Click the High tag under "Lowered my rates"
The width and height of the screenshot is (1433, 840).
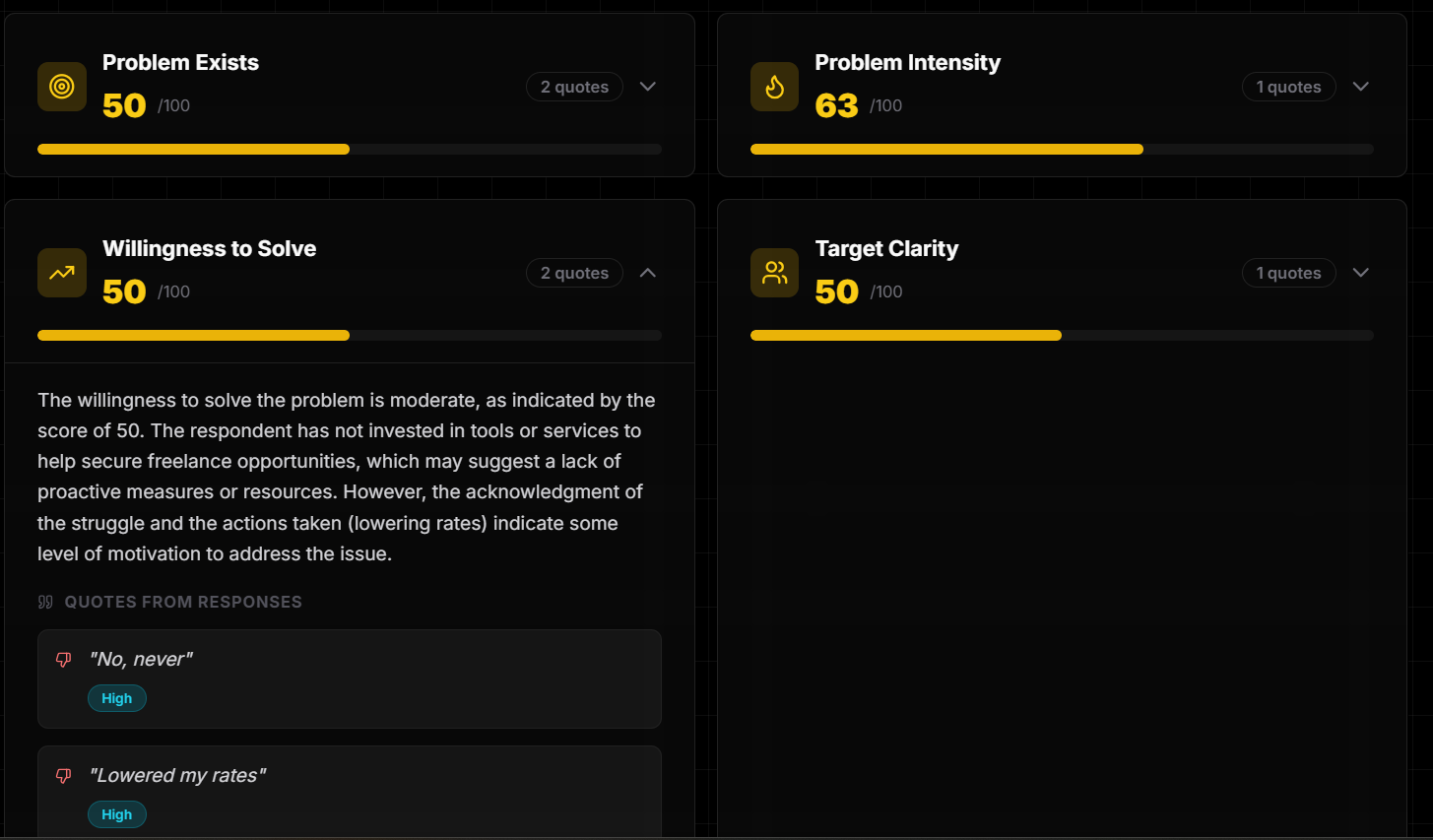(117, 814)
